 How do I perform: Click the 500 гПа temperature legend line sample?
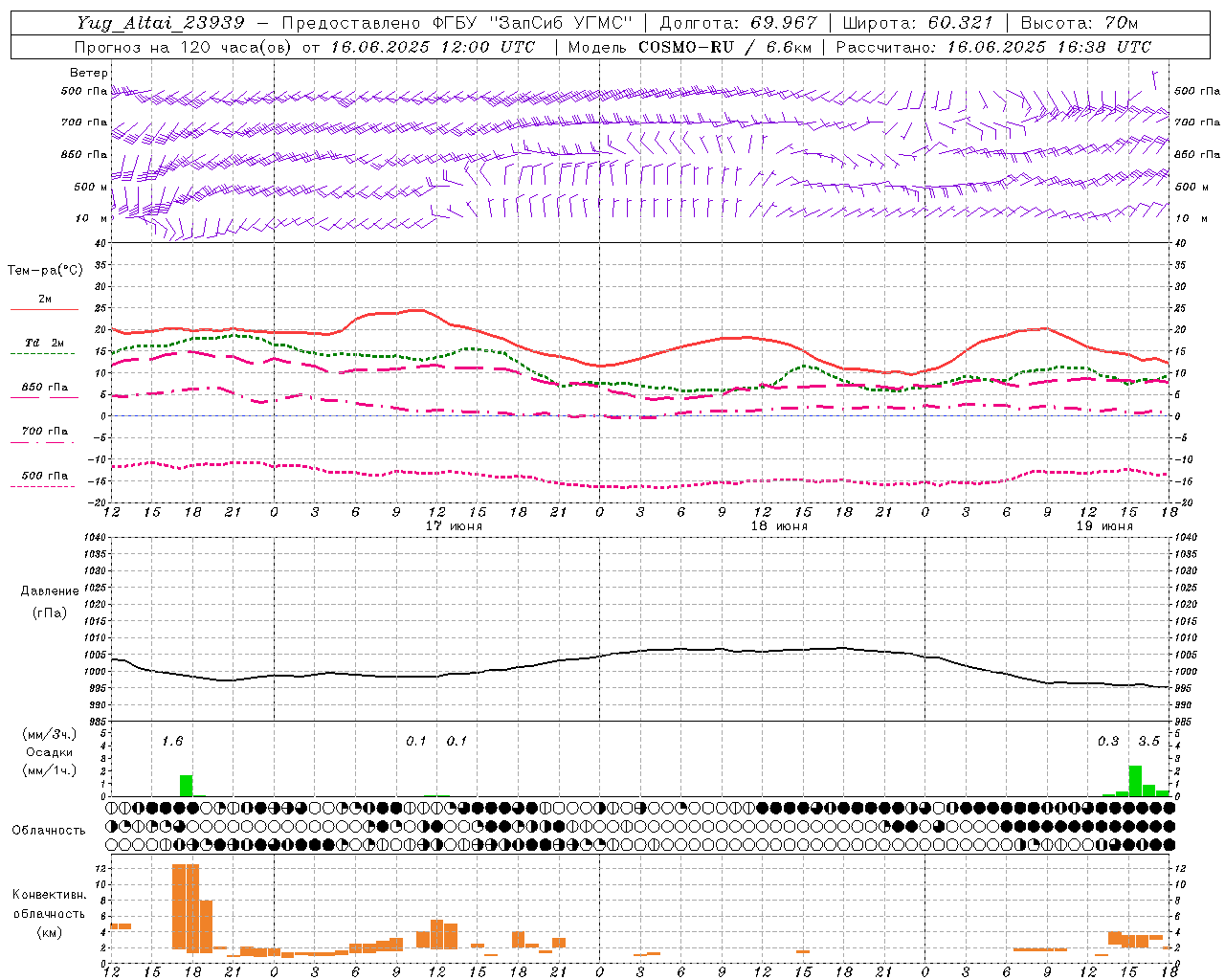click(42, 486)
